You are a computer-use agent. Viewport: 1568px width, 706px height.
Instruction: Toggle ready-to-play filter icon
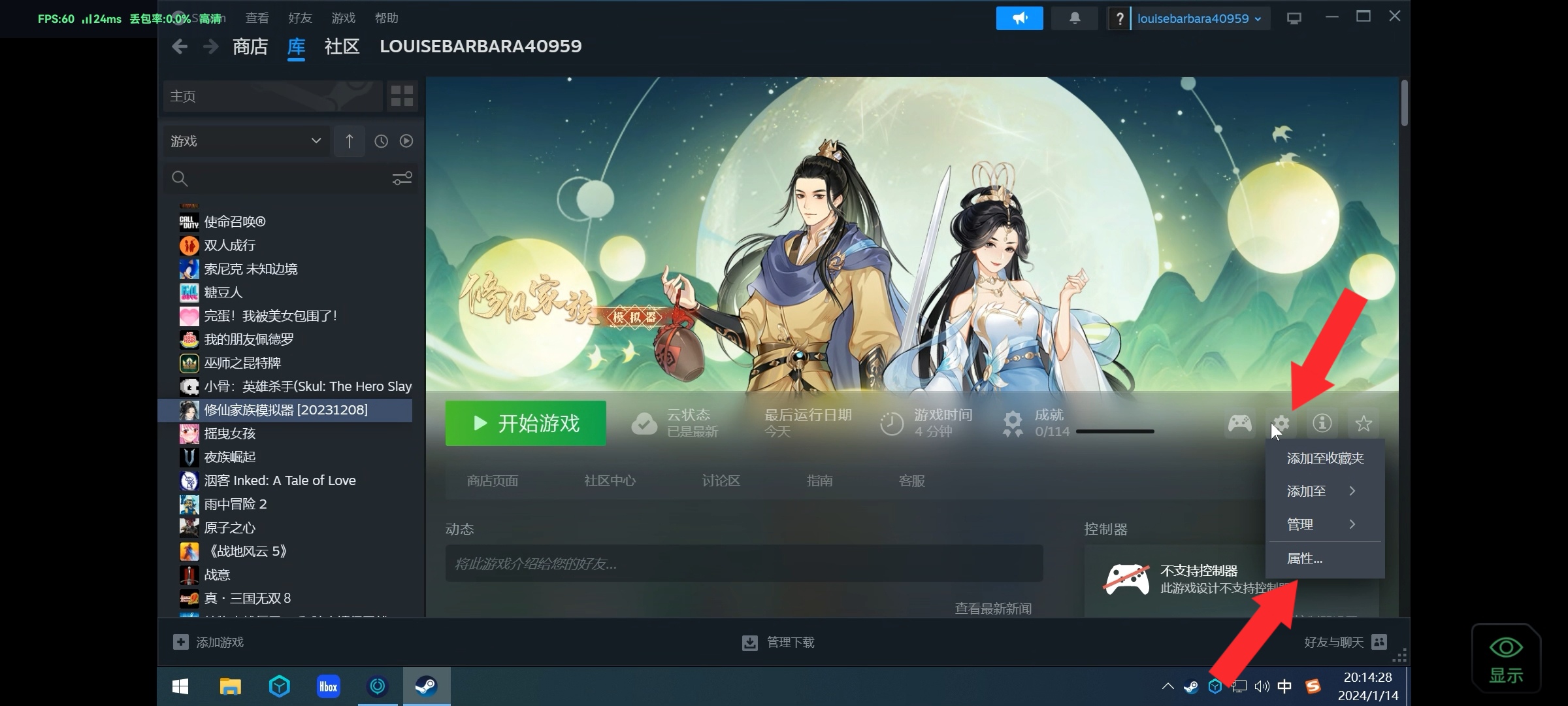pos(406,141)
